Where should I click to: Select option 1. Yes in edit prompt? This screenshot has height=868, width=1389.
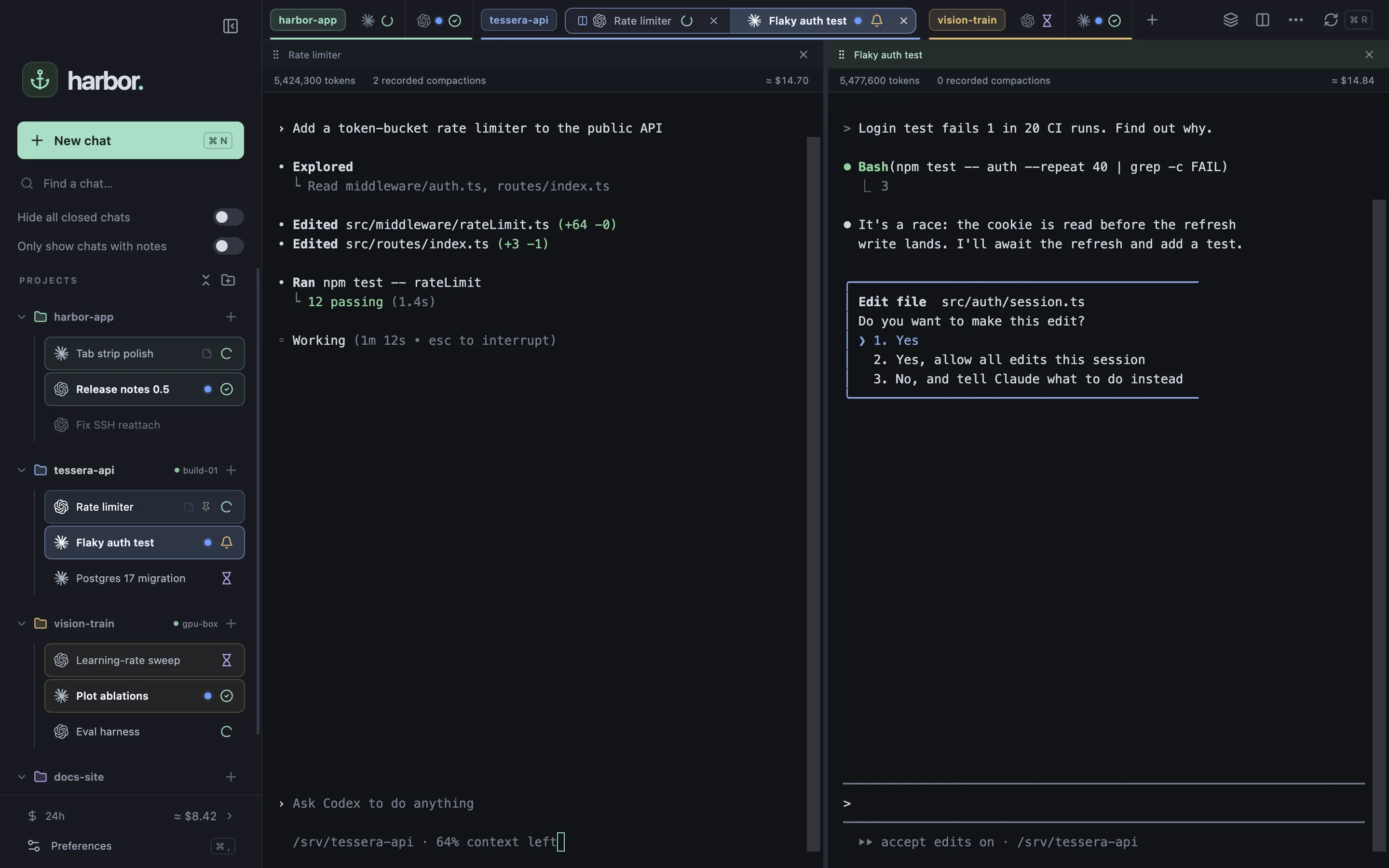tap(896, 340)
